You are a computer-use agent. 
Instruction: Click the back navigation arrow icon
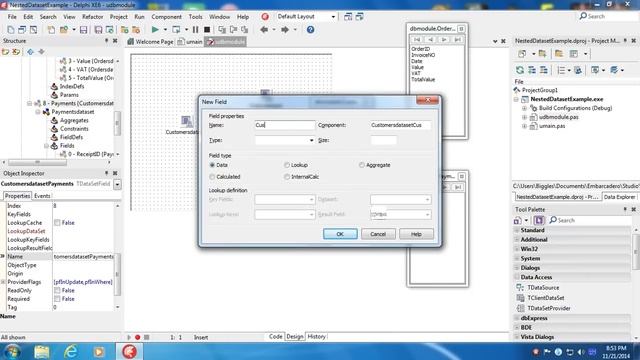click(264, 30)
